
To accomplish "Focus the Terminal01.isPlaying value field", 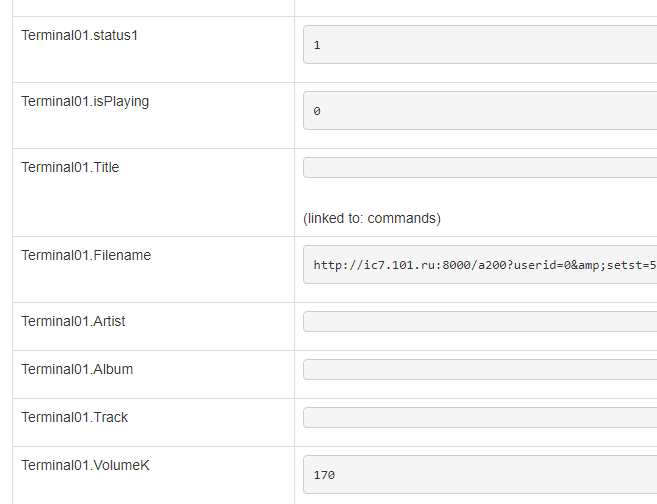I will tap(480, 111).
